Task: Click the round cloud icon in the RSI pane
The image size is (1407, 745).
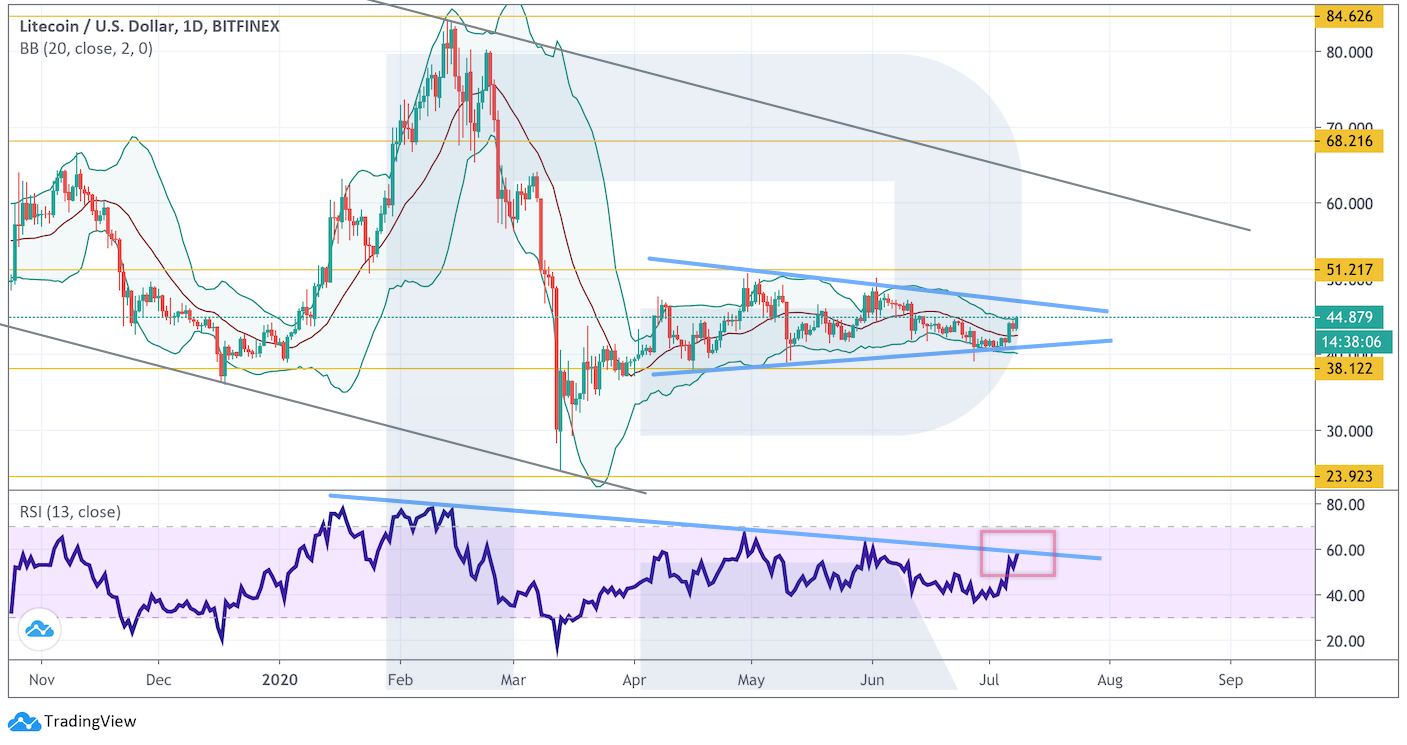Action: coord(39,629)
